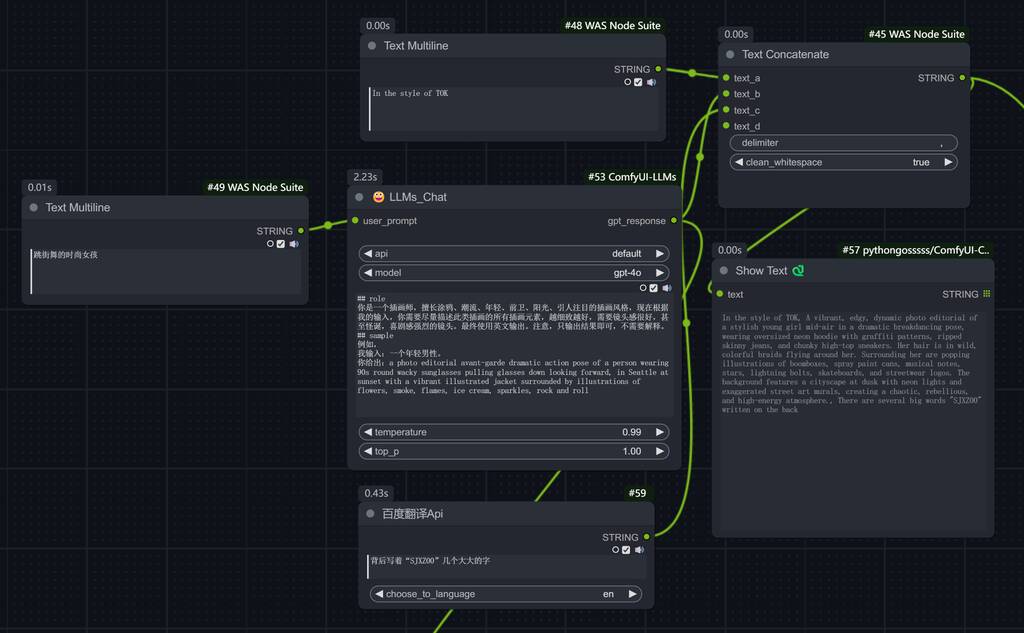Uncheck the checkbox in node #49 Text Multiline

(x=280, y=244)
